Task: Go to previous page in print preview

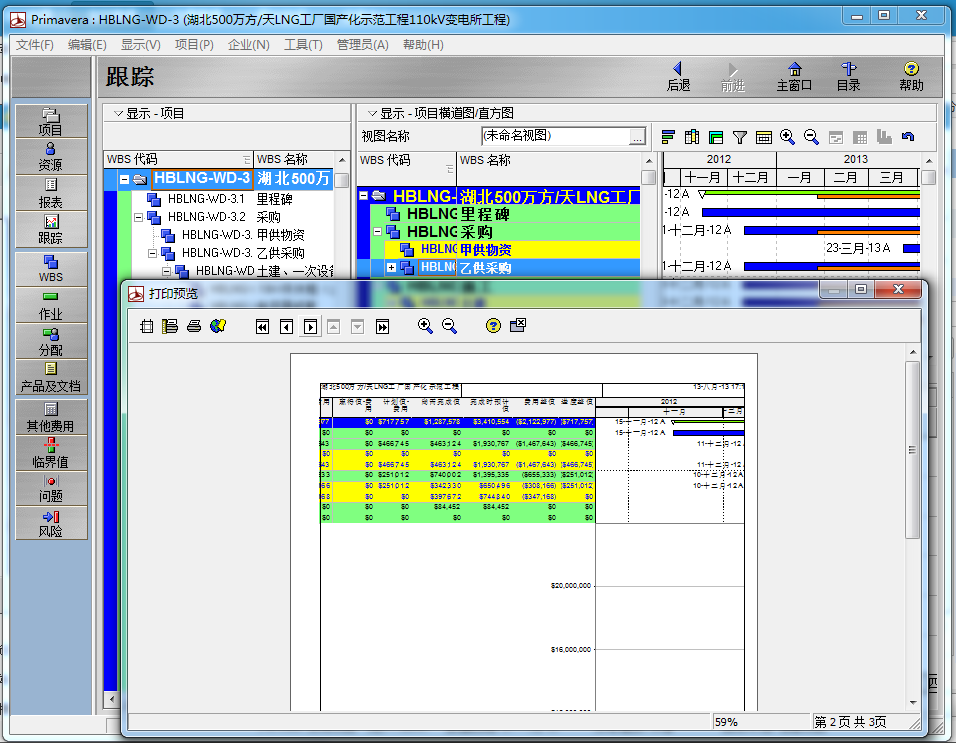Action: pyautogui.click(x=286, y=327)
